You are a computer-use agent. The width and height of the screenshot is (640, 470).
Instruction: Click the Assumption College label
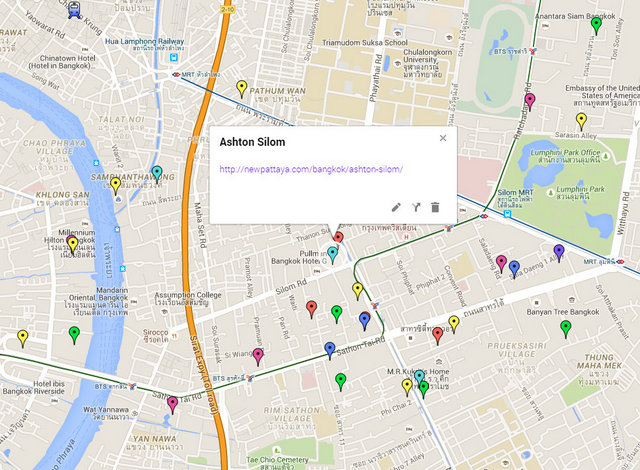tap(188, 298)
